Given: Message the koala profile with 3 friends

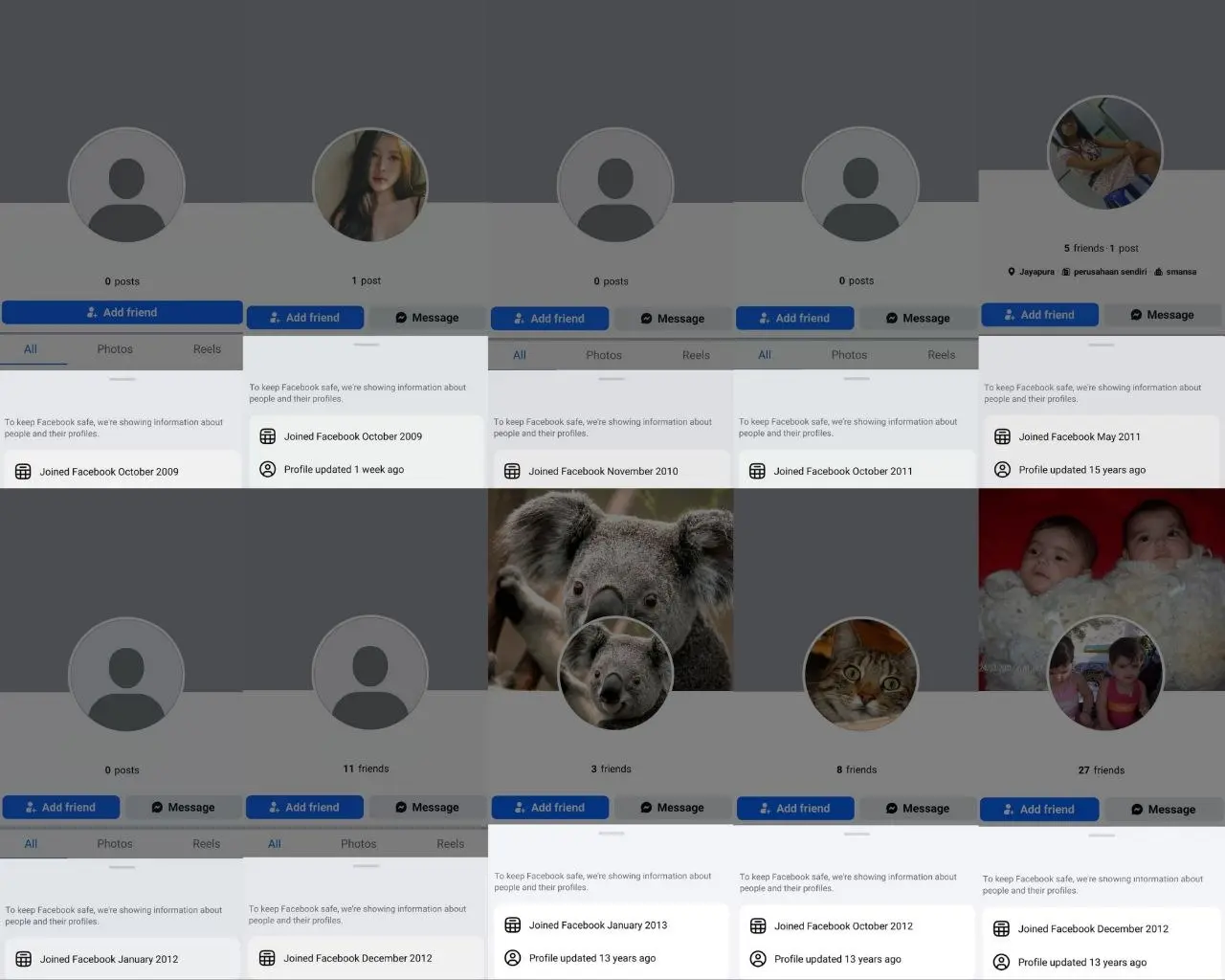Looking at the screenshot, I should tap(672, 808).
